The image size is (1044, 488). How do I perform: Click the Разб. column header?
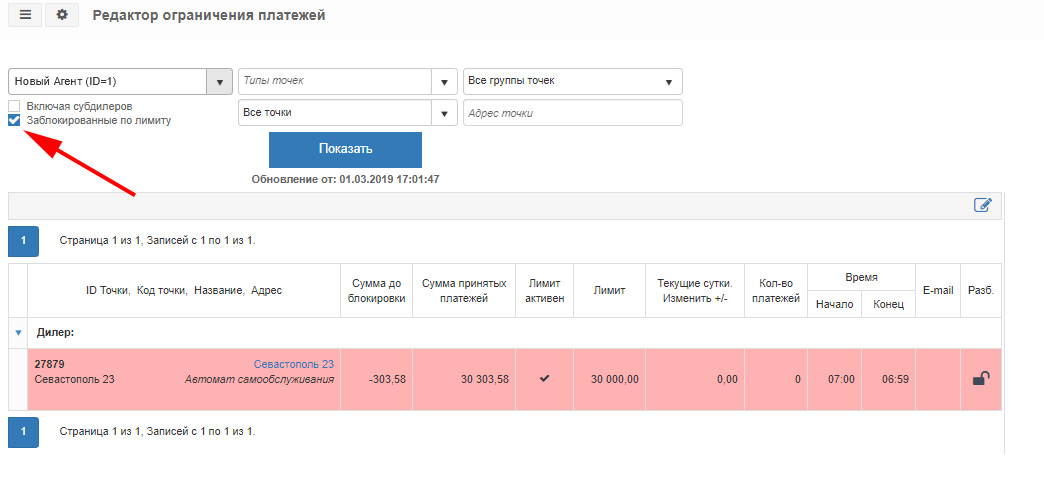981,291
